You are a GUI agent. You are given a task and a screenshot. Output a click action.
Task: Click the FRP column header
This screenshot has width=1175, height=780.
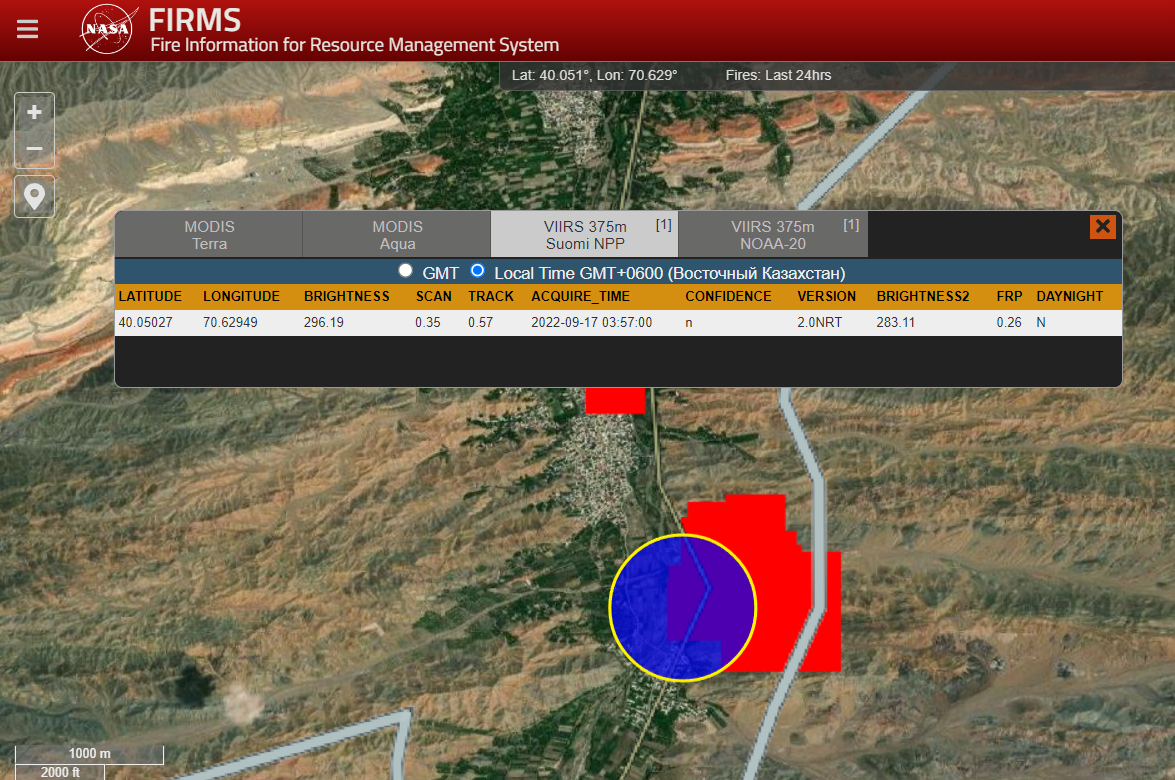click(x=1008, y=297)
